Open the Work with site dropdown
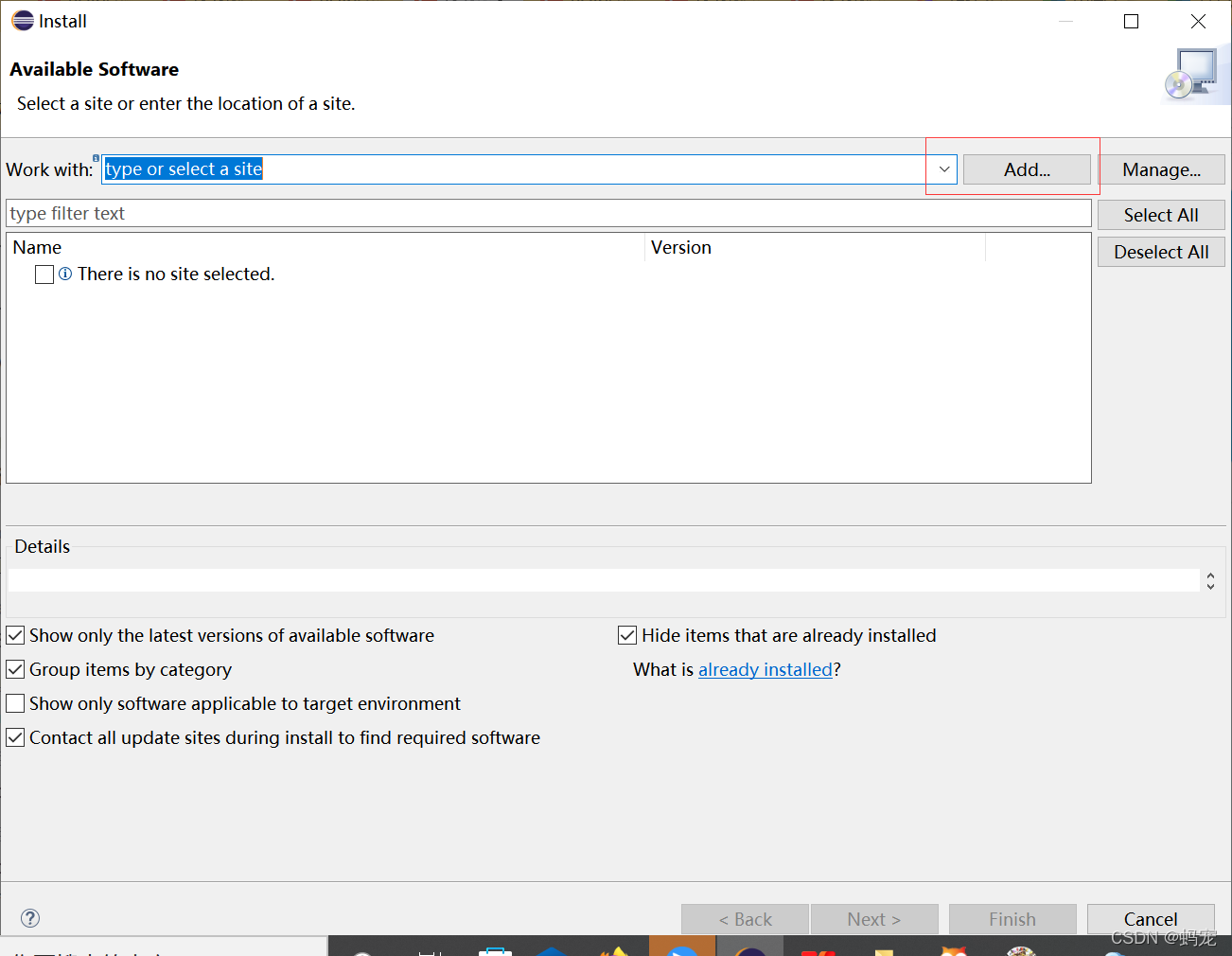 (x=942, y=169)
